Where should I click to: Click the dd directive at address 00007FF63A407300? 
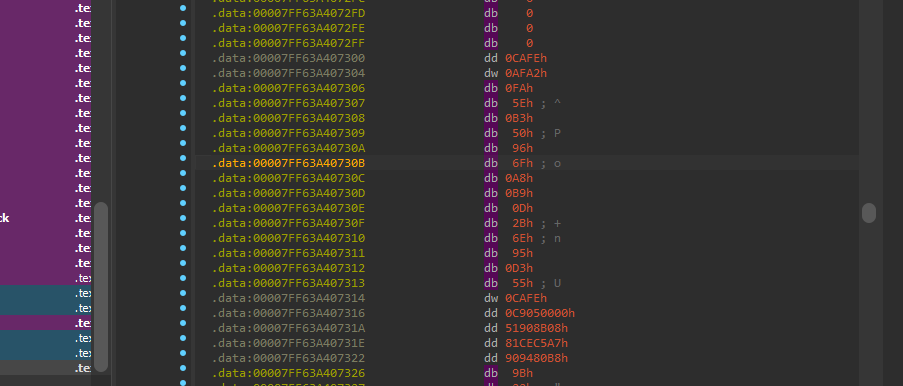click(491, 59)
